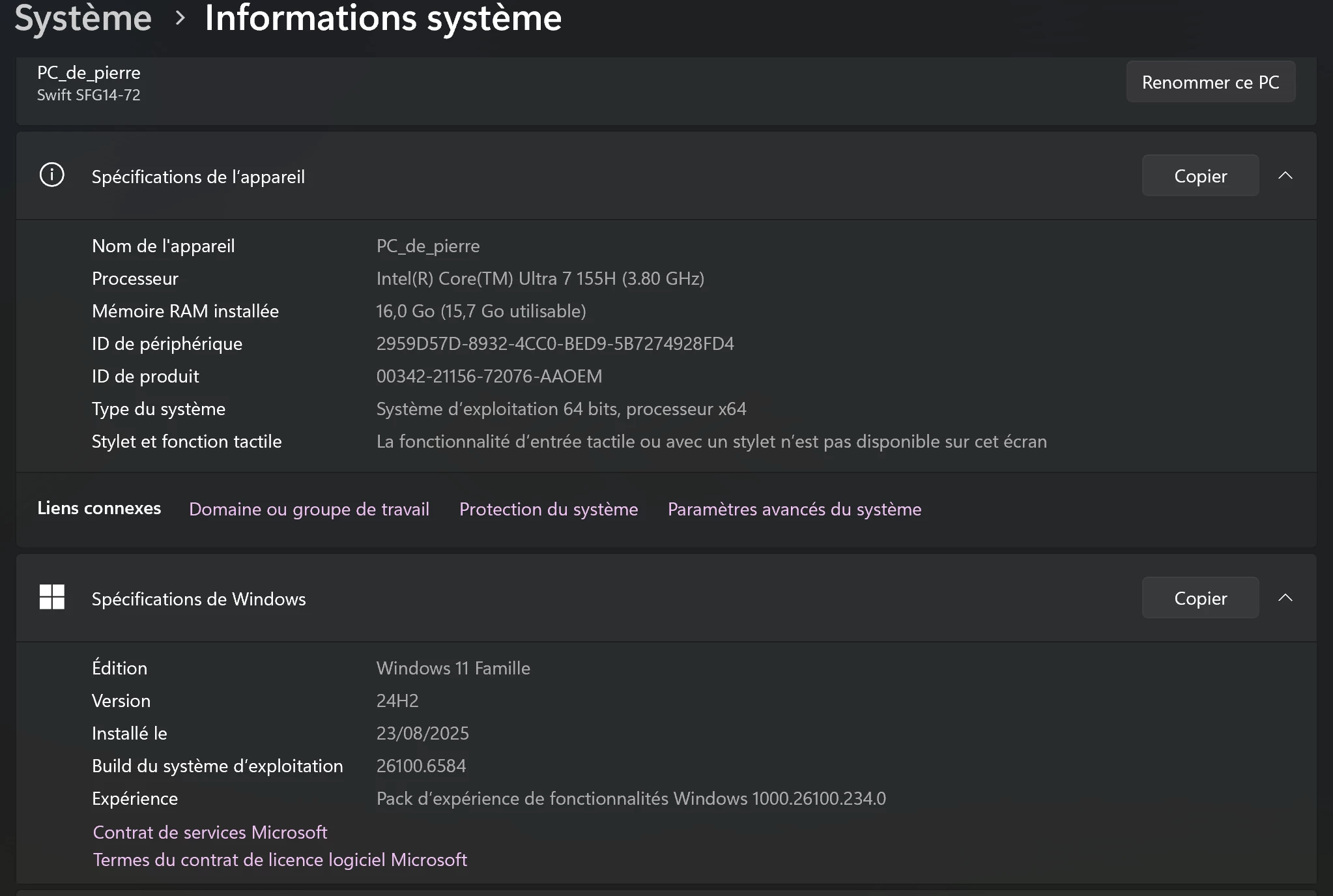
Task: Click the Spécifications de Windows header title
Action: [199, 599]
